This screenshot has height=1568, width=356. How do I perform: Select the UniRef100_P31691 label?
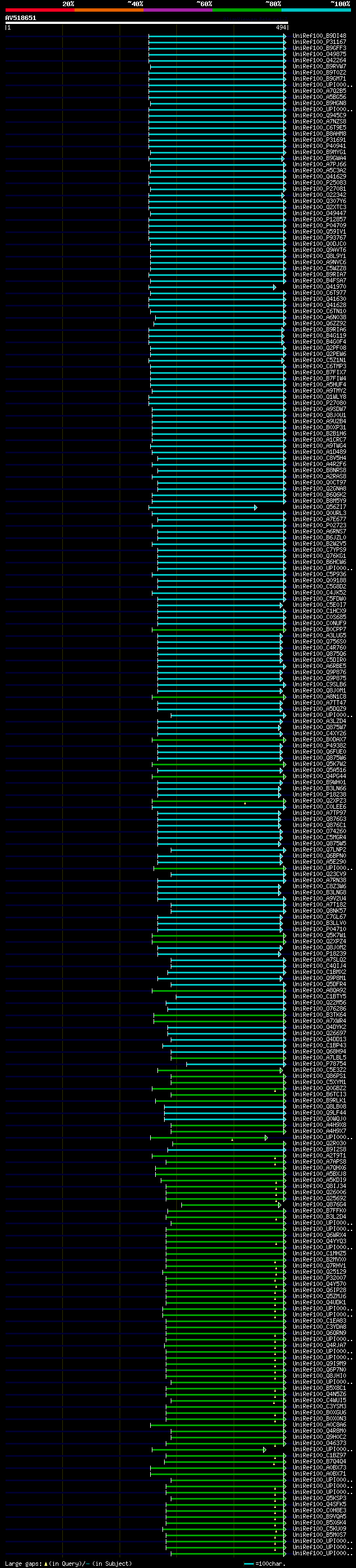(x=319, y=140)
